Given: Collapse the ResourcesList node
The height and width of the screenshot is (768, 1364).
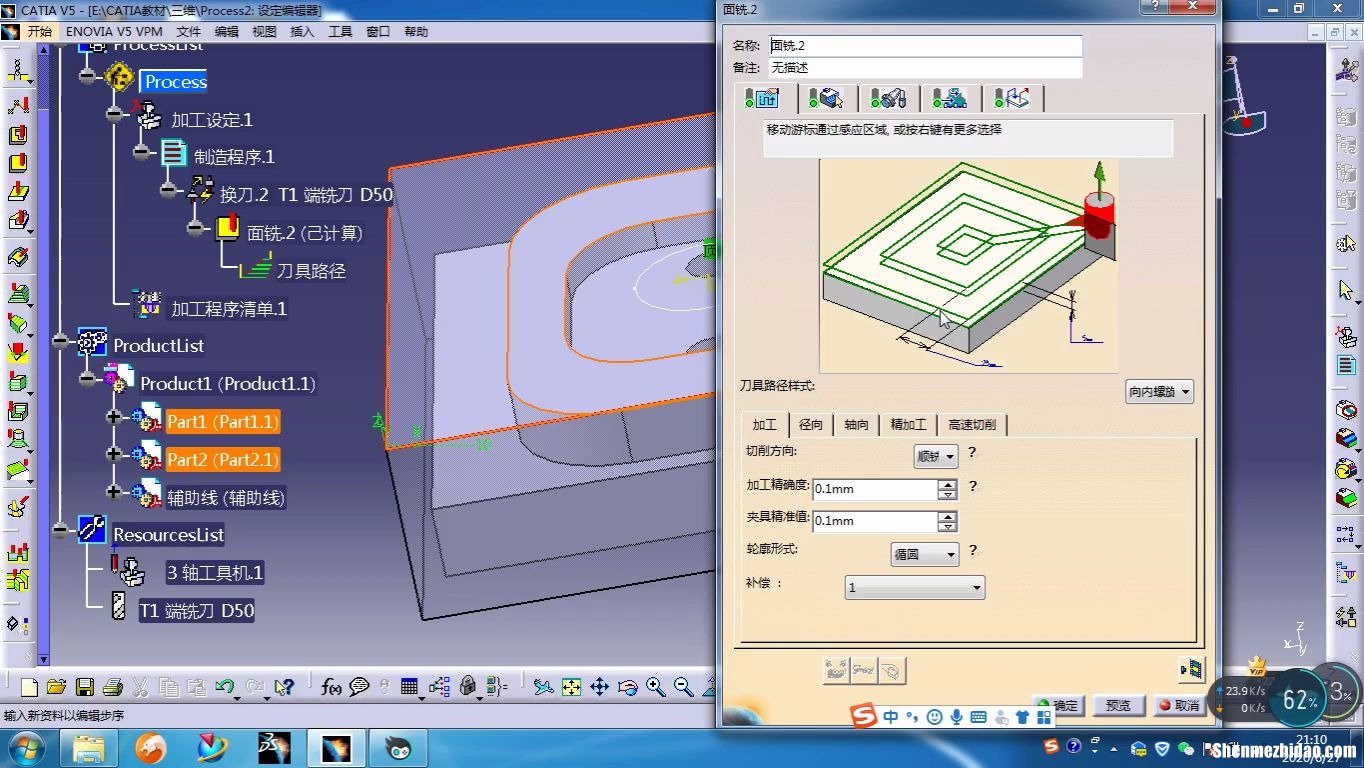Looking at the screenshot, I should [62, 530].
